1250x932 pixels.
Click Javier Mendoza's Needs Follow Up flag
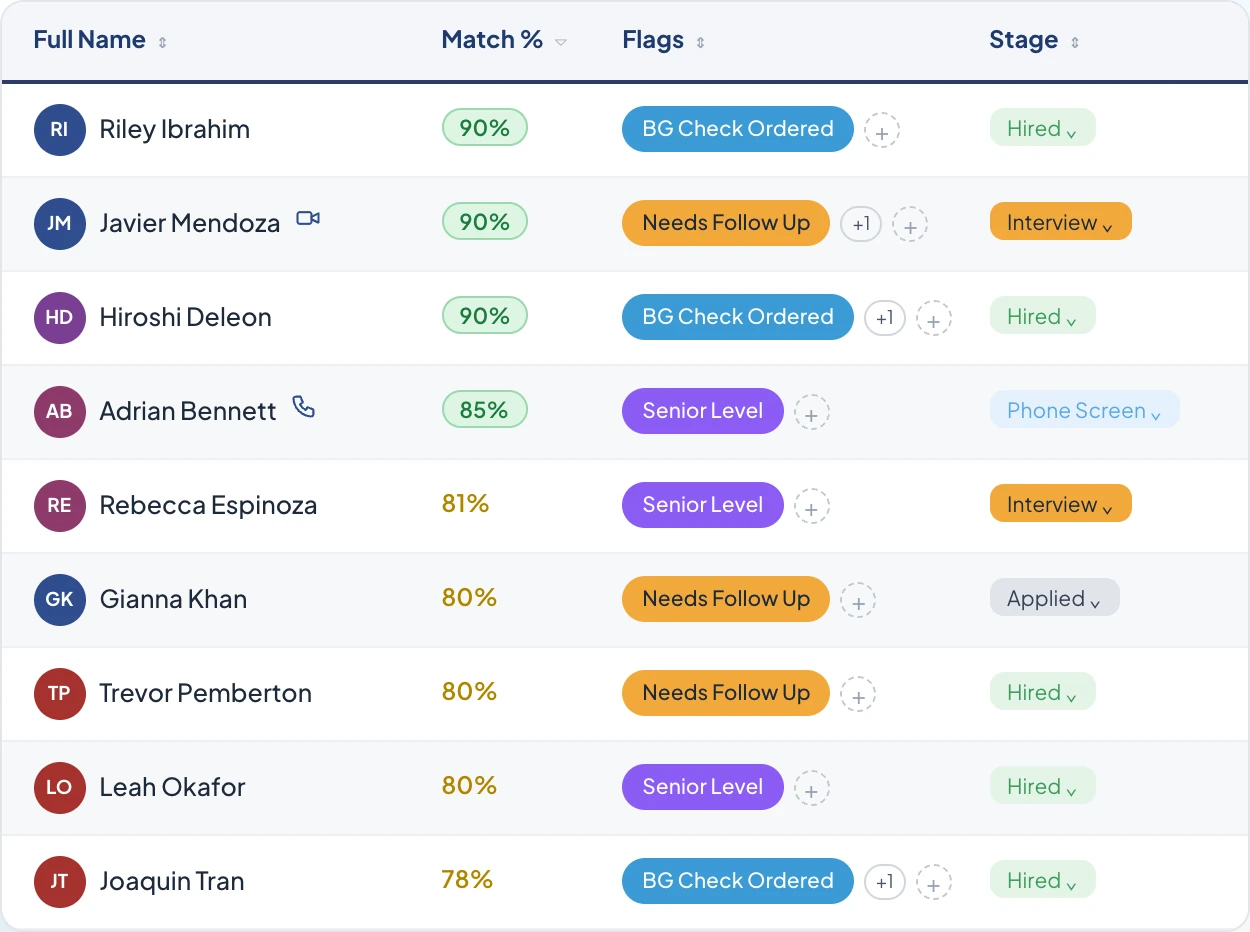(726, 223)
